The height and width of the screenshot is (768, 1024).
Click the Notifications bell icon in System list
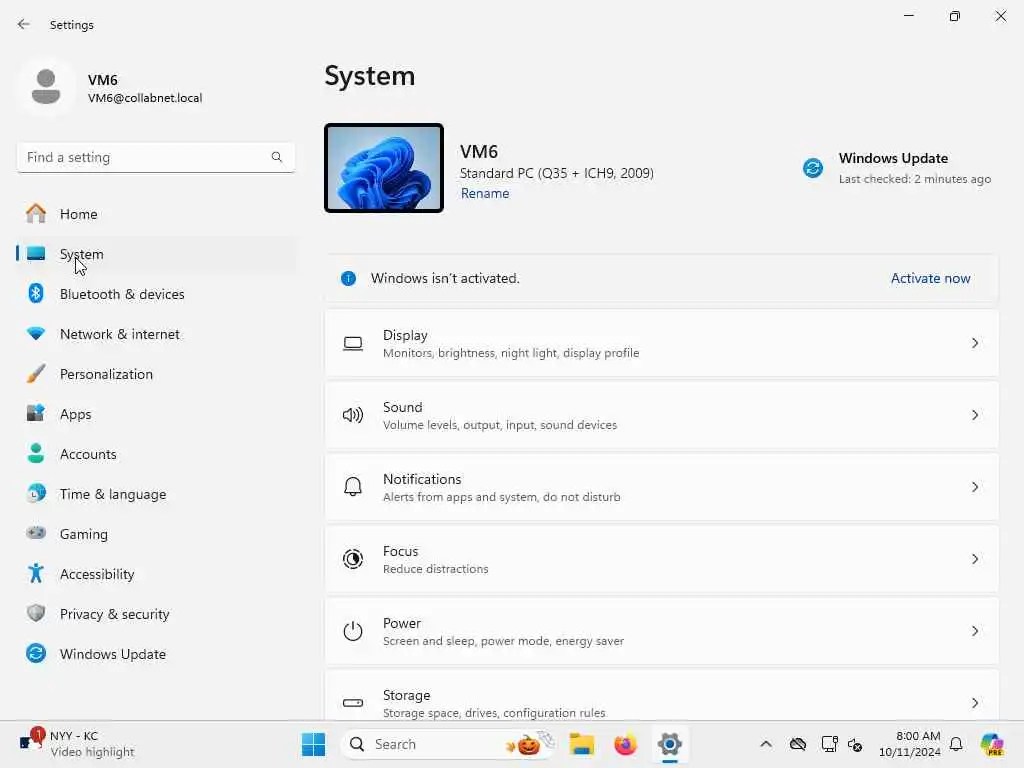(x=353, y=487)
